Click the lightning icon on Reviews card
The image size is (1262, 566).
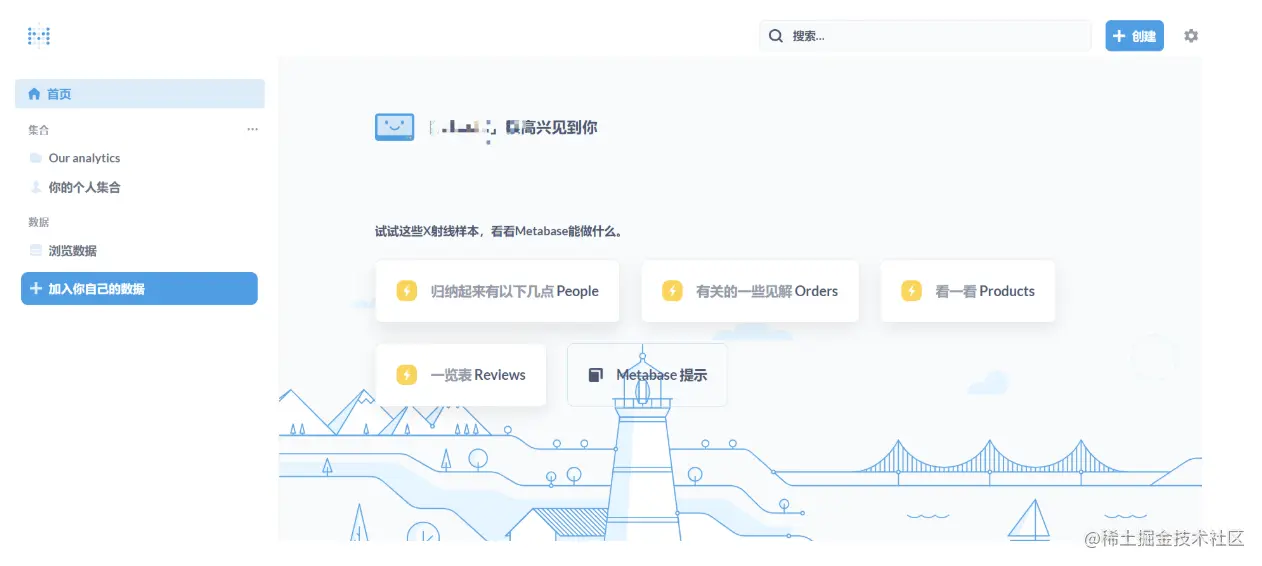(x=406, y=375)
